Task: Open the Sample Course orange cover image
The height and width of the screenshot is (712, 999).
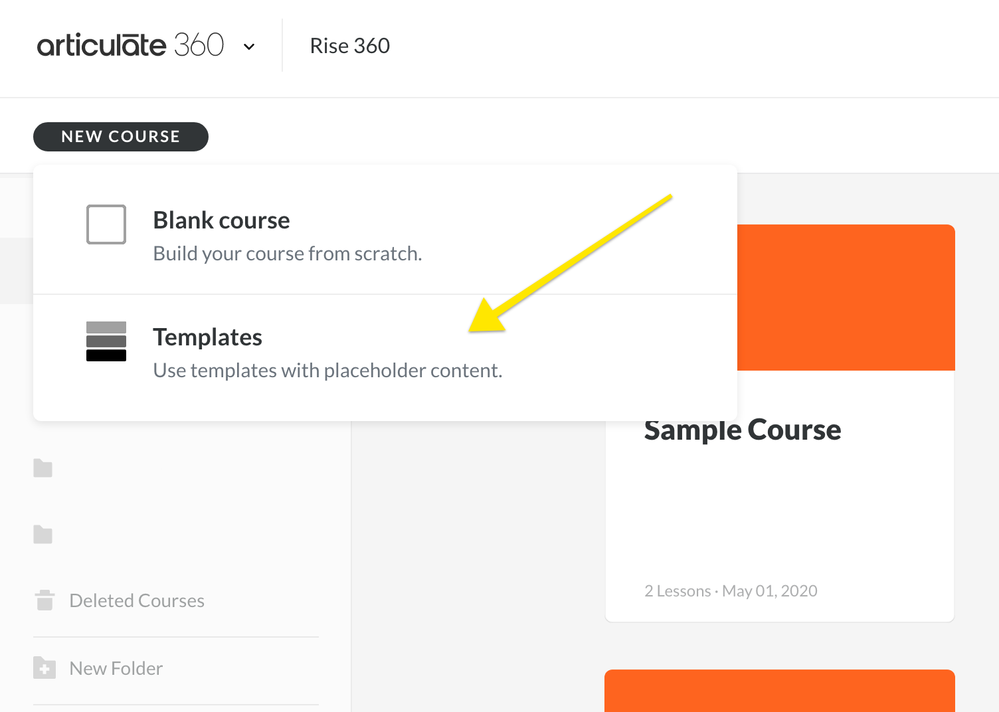Action: tap(846, 297)
